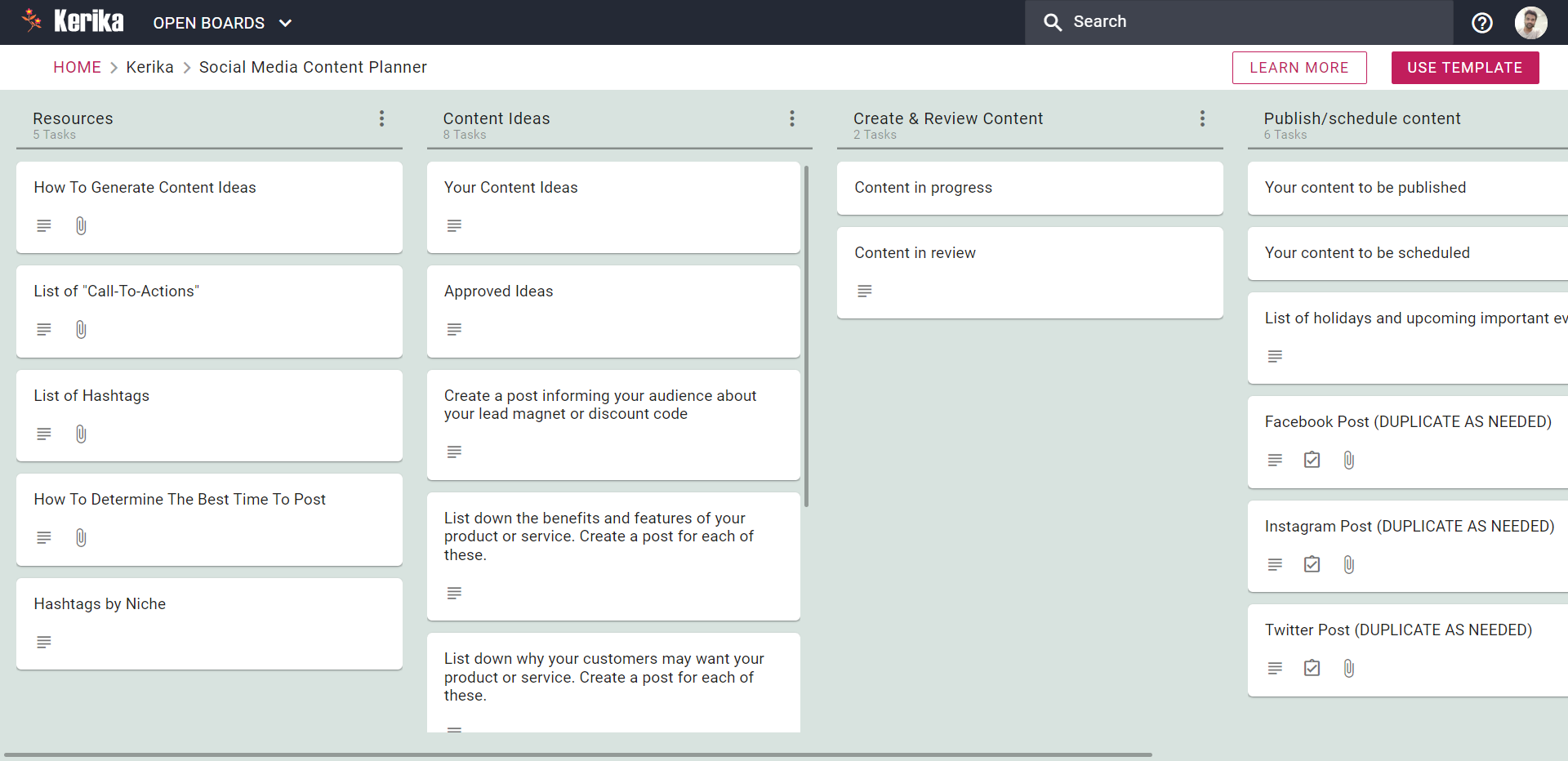Open description icon on Best Time To Post card
1568x761 pixels.
coord(44,537)
